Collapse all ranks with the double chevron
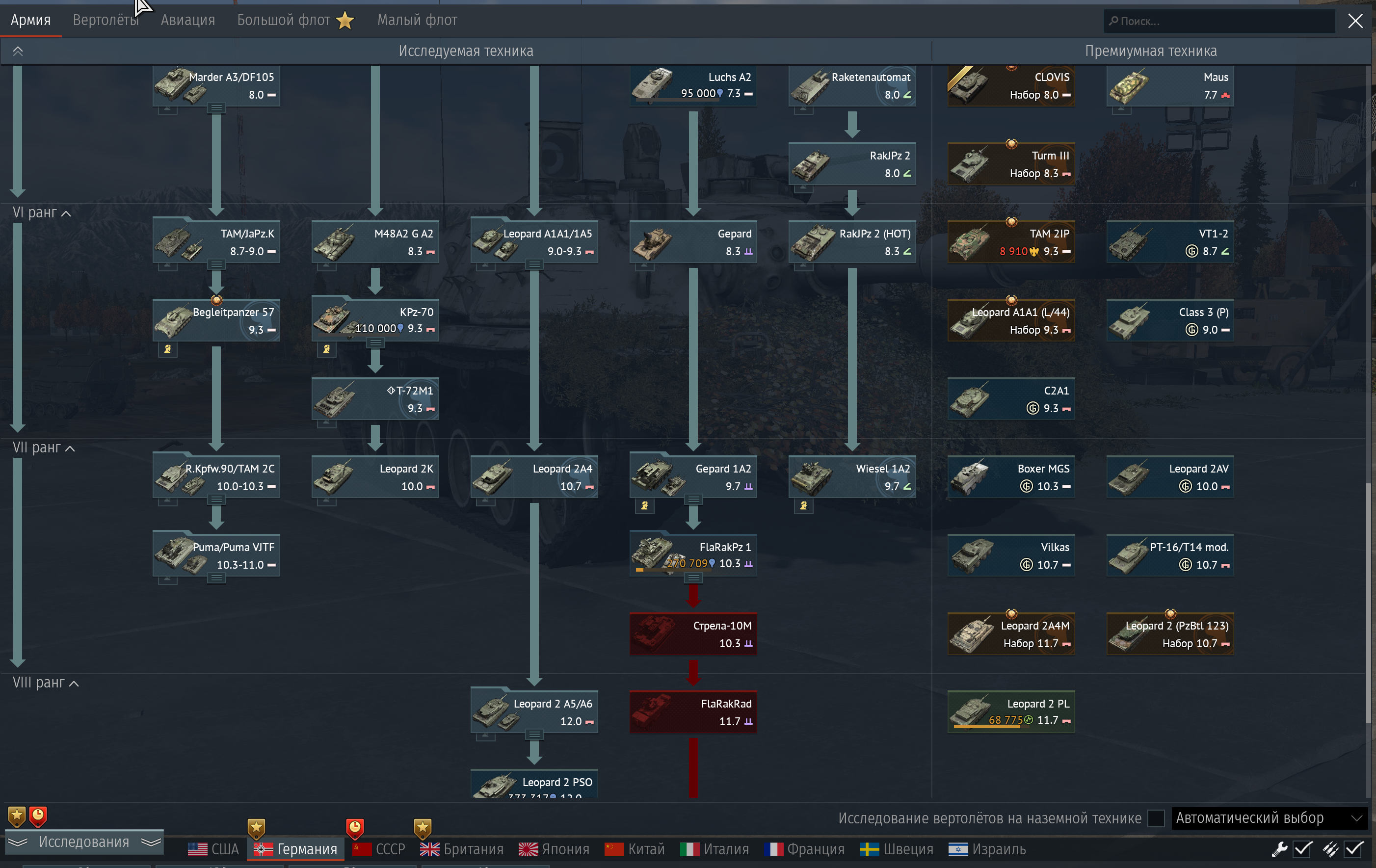Screen dimensions: 1376x868 (x=18, y=51)
